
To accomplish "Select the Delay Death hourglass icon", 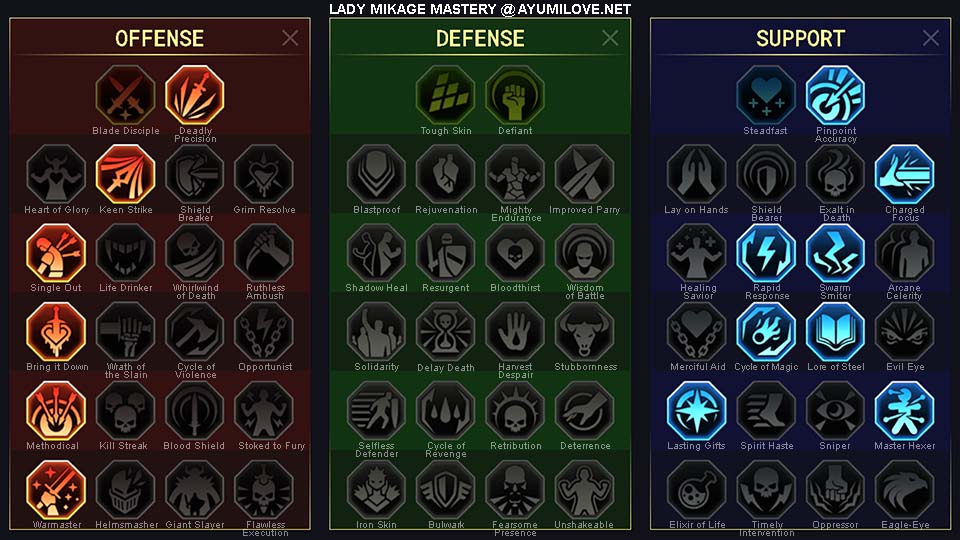I will [x=446, y=332].
